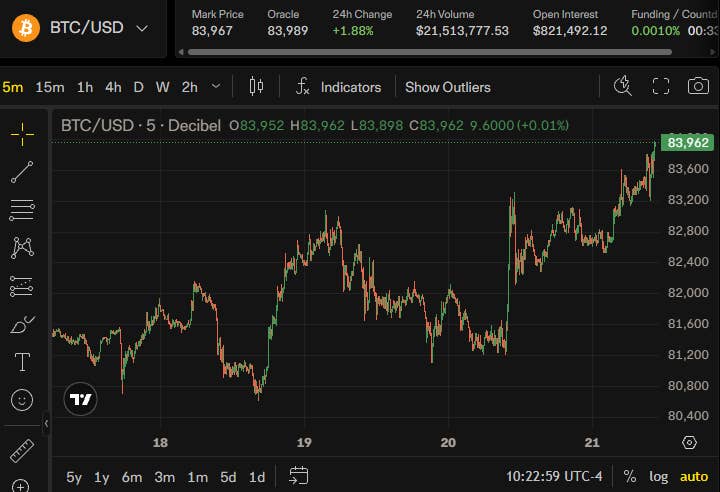The height and width of the screenshot is (492, 720).
Task: Select the trend line drawing tool
Action: tap(22, 172)
